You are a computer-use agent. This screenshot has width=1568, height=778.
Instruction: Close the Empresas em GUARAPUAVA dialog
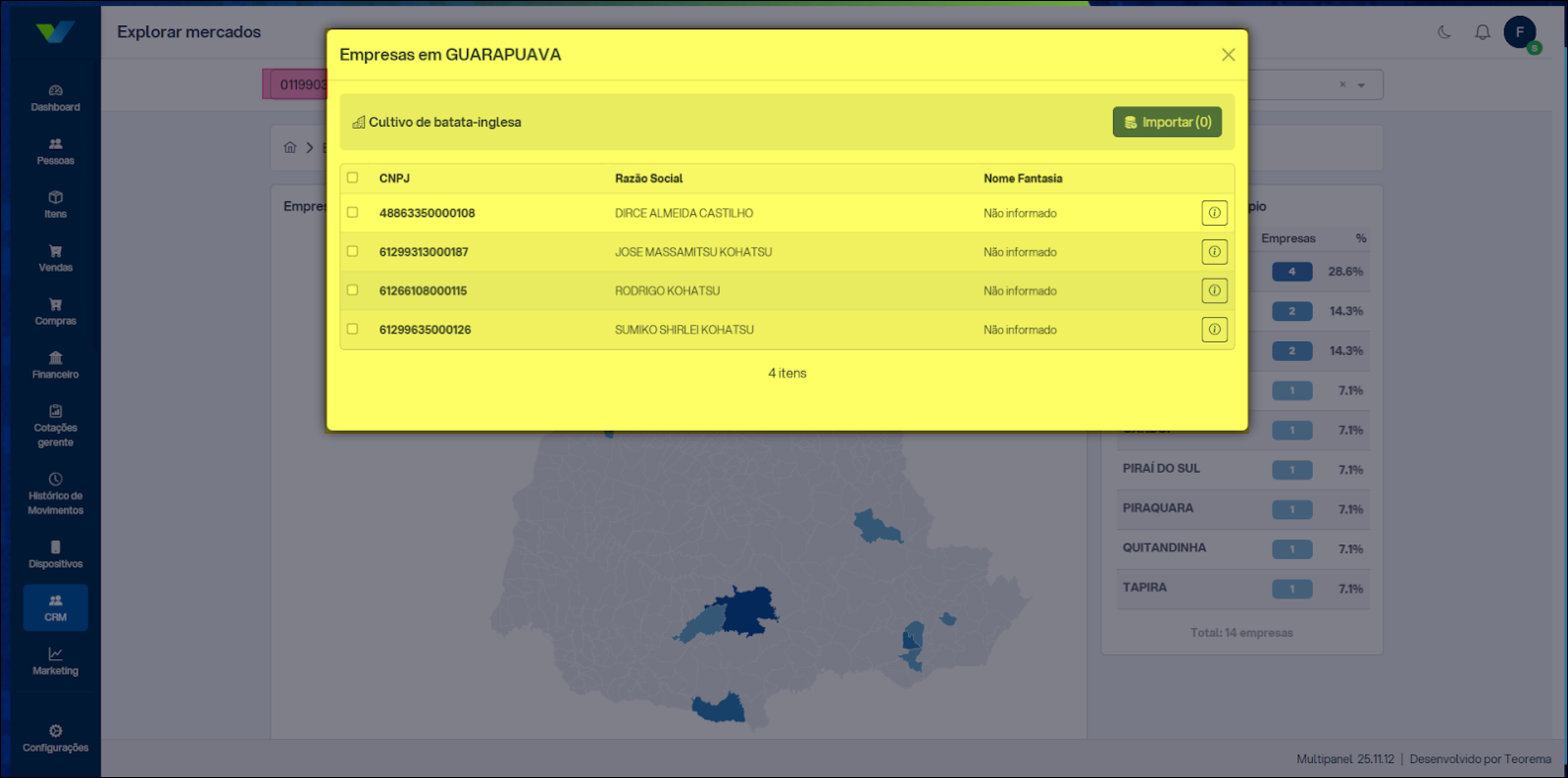[1228, 55]
